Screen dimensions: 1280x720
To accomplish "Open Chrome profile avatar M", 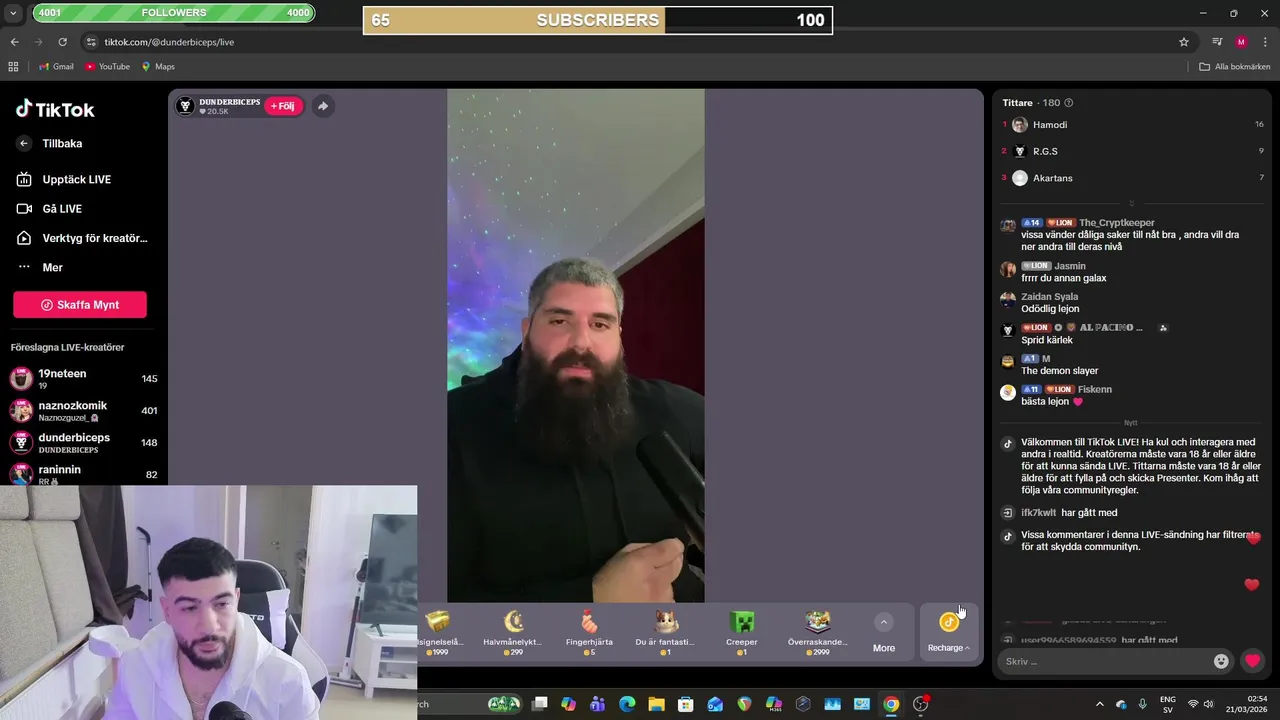I will 1241,42.
